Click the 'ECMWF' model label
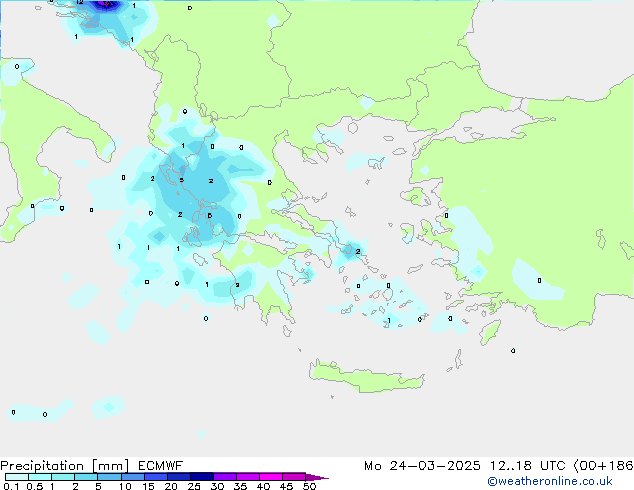Image resolution: width=634 pixels, height=490 pixels. pyautogui.click(x=161, y=466)
